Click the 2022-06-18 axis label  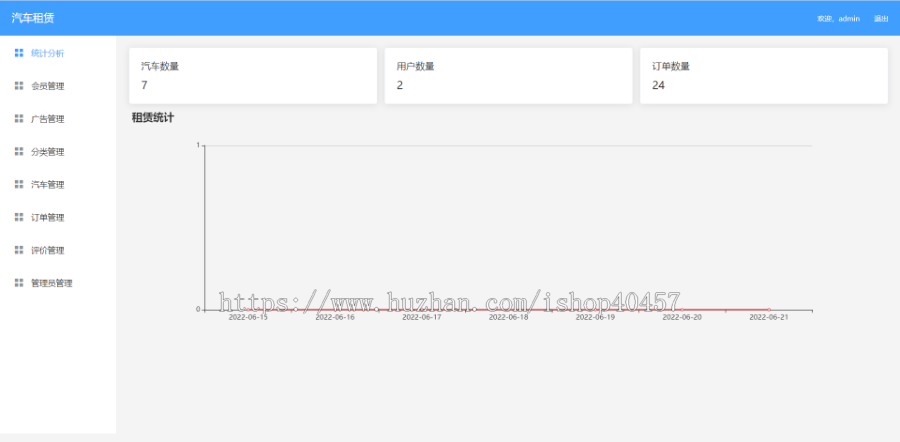[508, 317]
